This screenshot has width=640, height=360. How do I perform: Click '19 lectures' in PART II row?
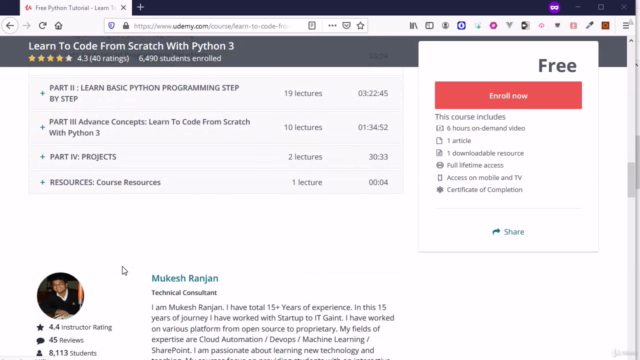point(303,93)
